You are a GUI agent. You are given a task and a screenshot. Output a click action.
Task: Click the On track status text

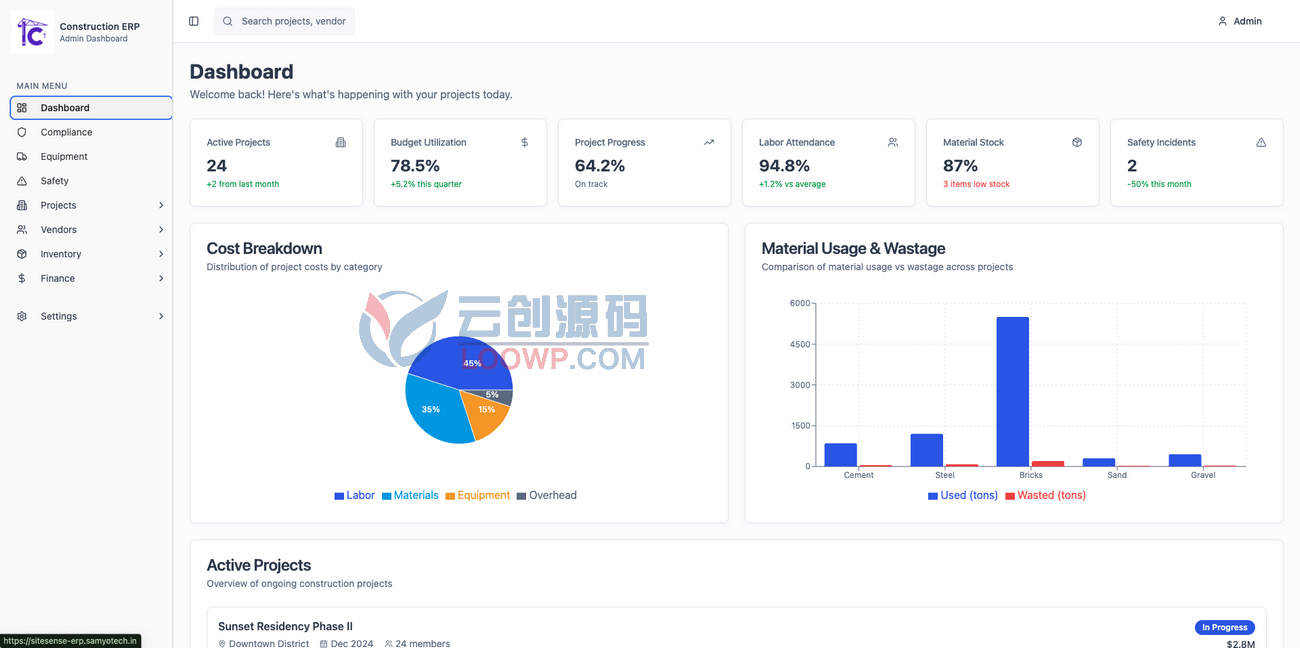pos(591,184)
